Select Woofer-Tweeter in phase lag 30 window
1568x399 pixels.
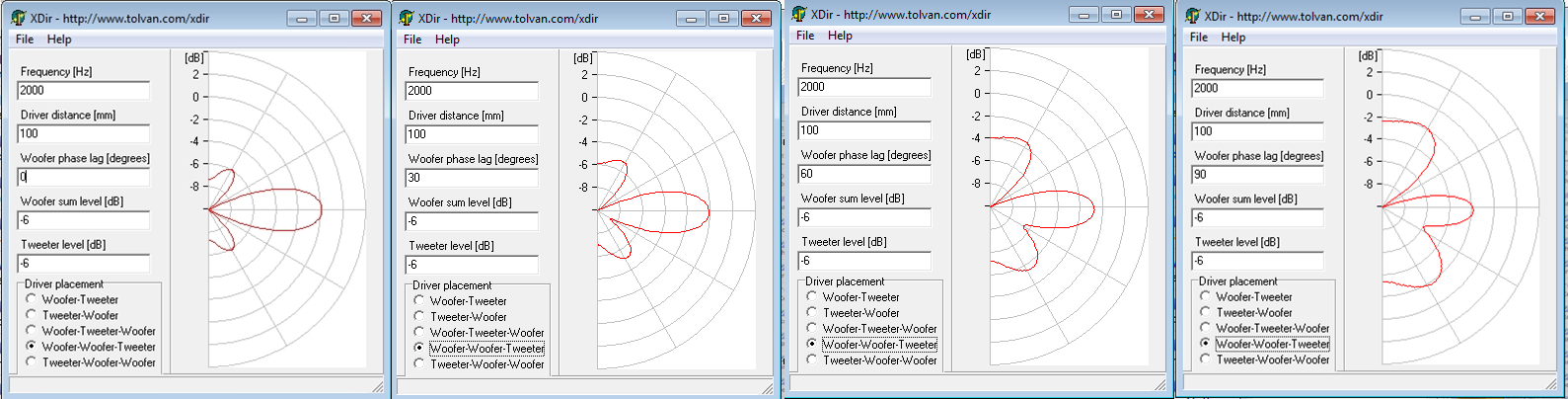click(x=461, y=301)
